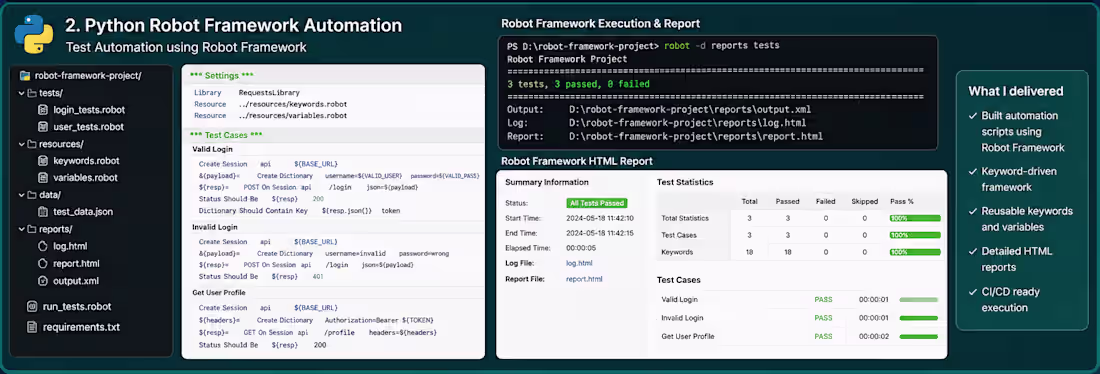
Task: Click the Skipped column header
Action: click(864, 201)
